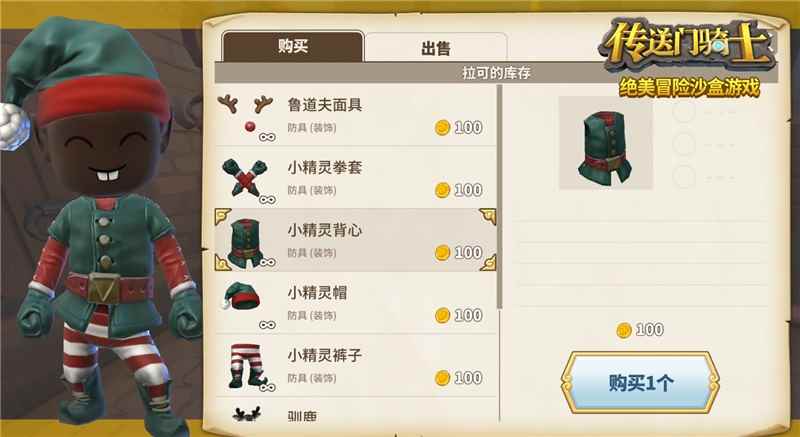Click the 小精灵拳套 item name text
The width and height of the screenshot is (800, 437).
[x=324, y=168]
